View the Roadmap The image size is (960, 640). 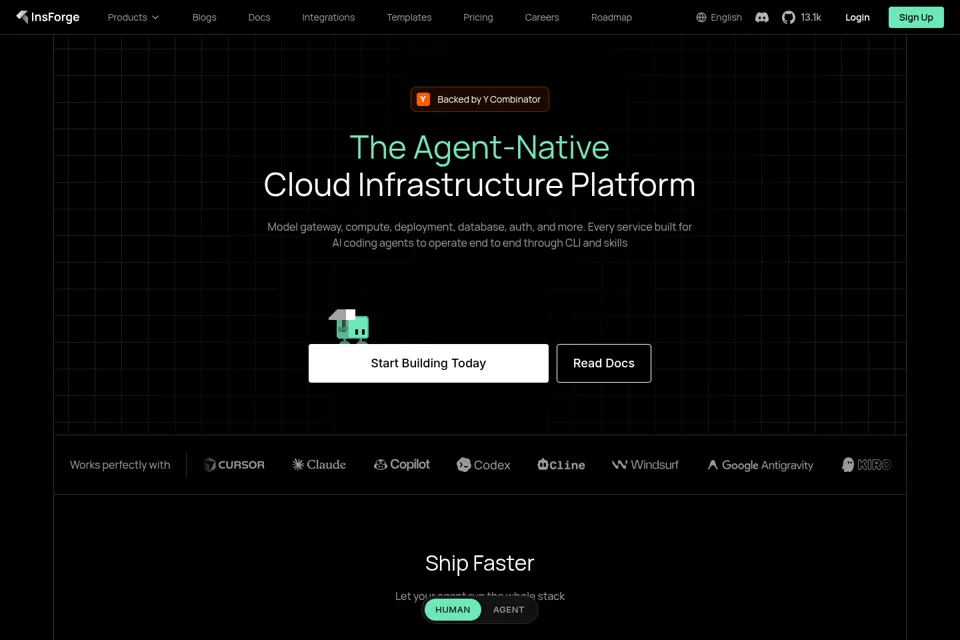pos(611,17)
